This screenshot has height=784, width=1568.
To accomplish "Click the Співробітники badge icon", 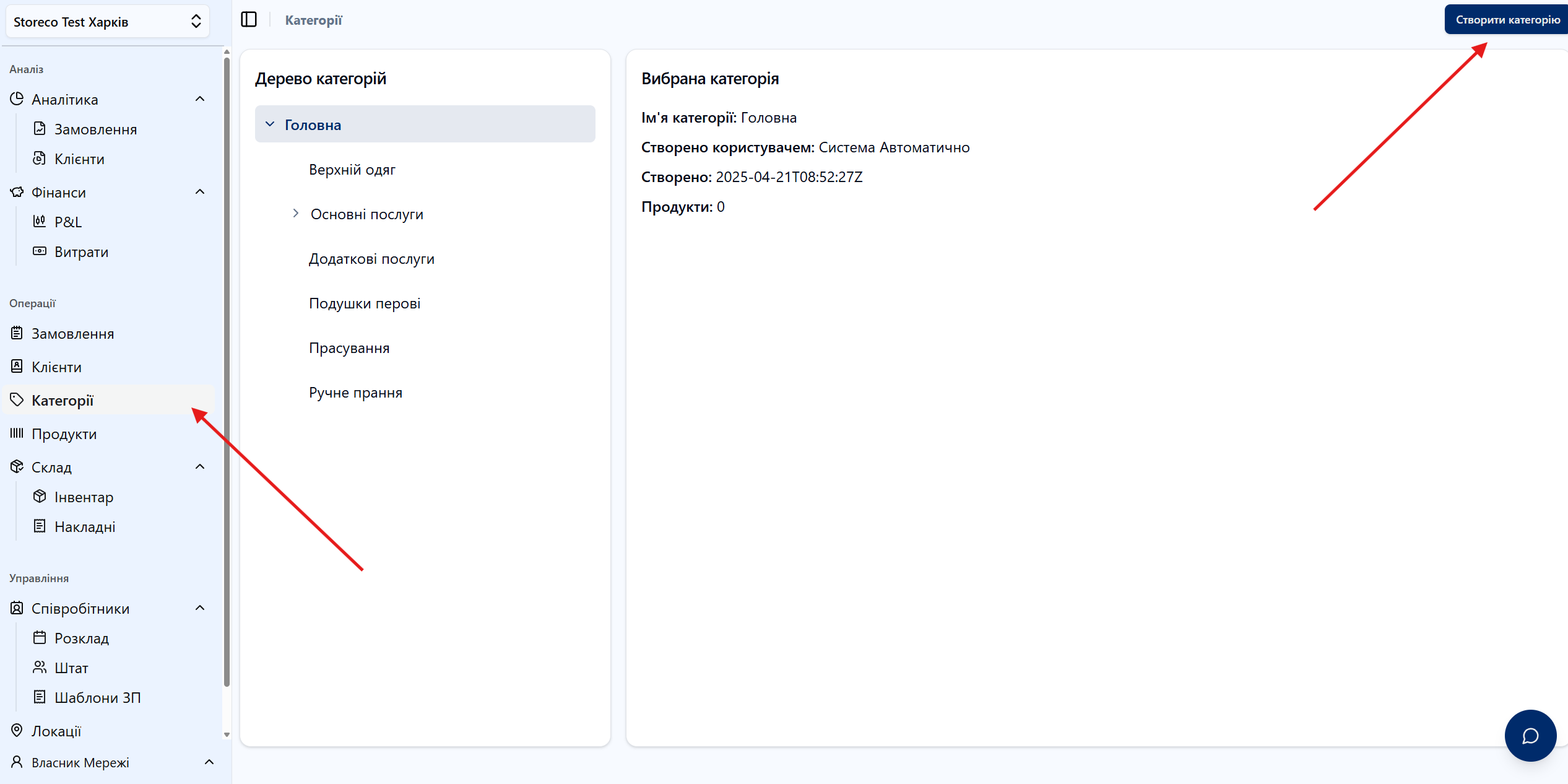I will pyautogui.click(x=17, y=608).
